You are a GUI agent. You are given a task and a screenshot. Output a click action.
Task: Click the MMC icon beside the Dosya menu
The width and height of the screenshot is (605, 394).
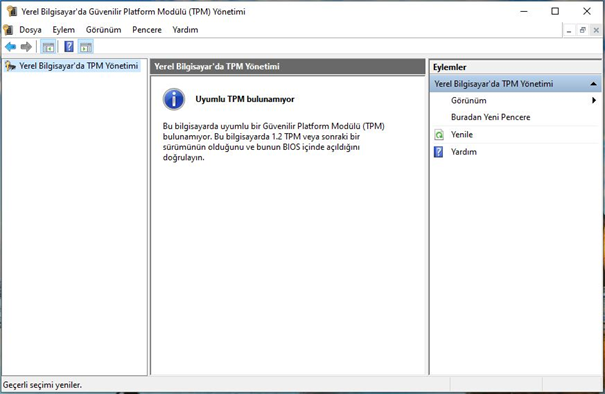(8, 30)
